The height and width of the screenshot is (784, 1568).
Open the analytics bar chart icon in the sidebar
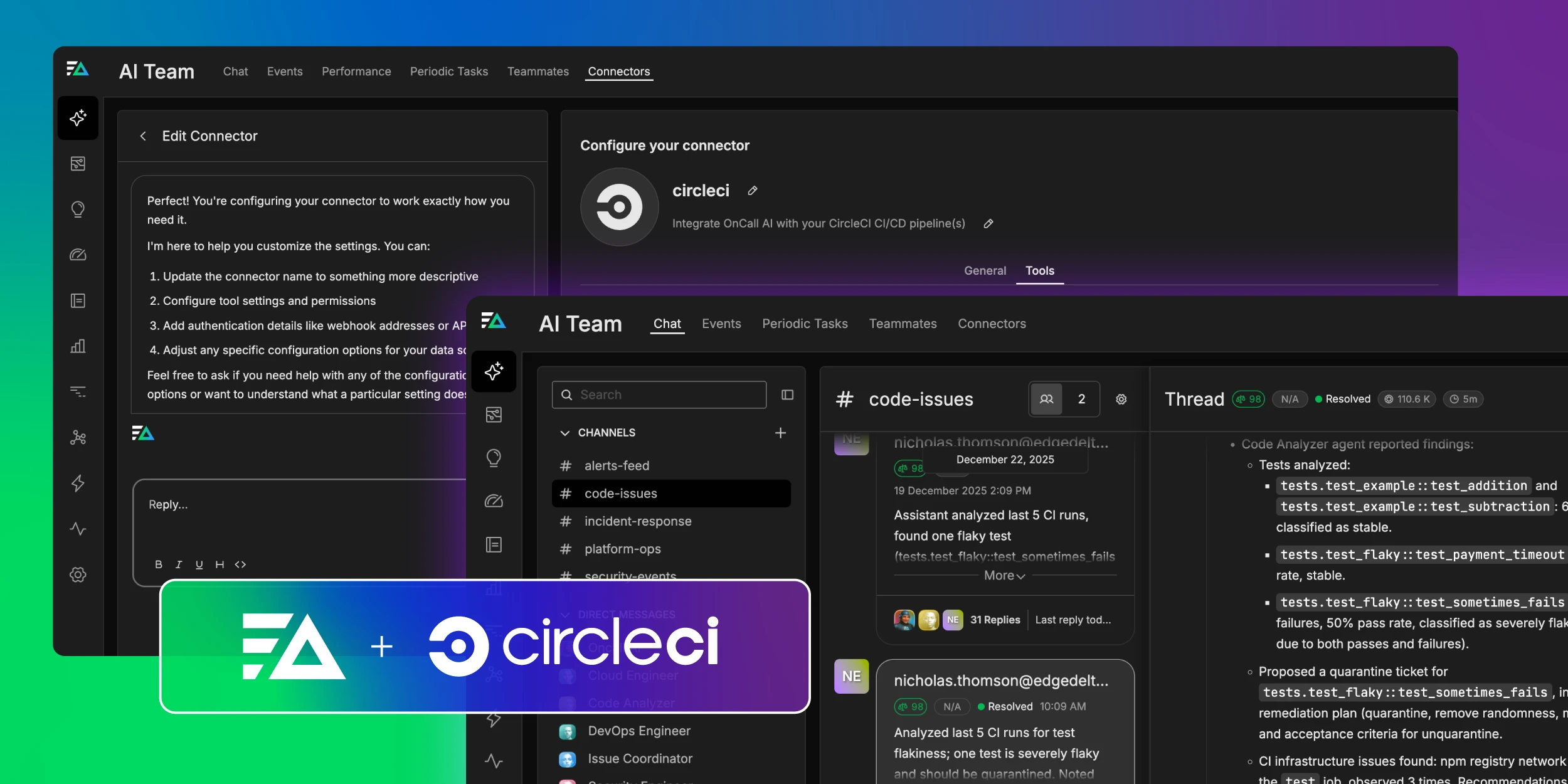pos(78,346)
